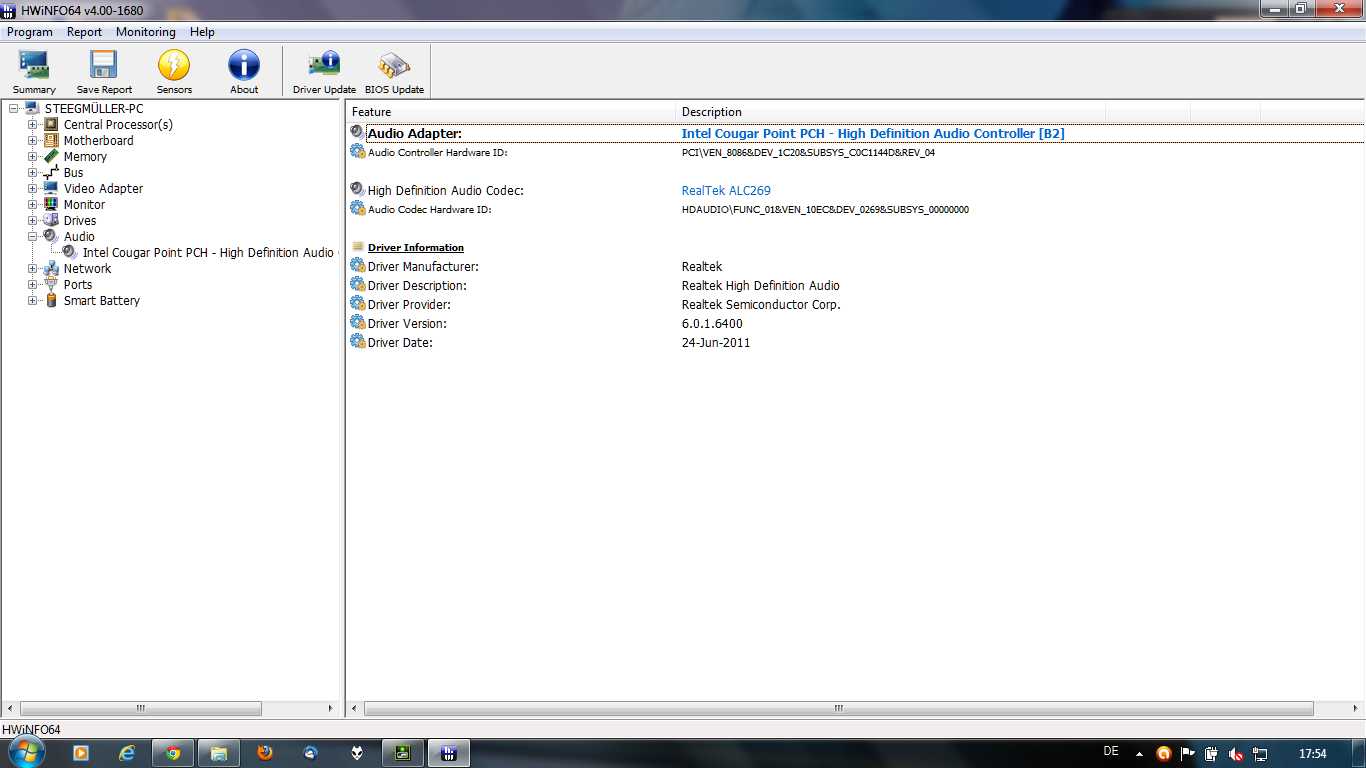Open the Program menu
Screen dimensions: 1366x768
pyautogui.click(x=30, y=32)
